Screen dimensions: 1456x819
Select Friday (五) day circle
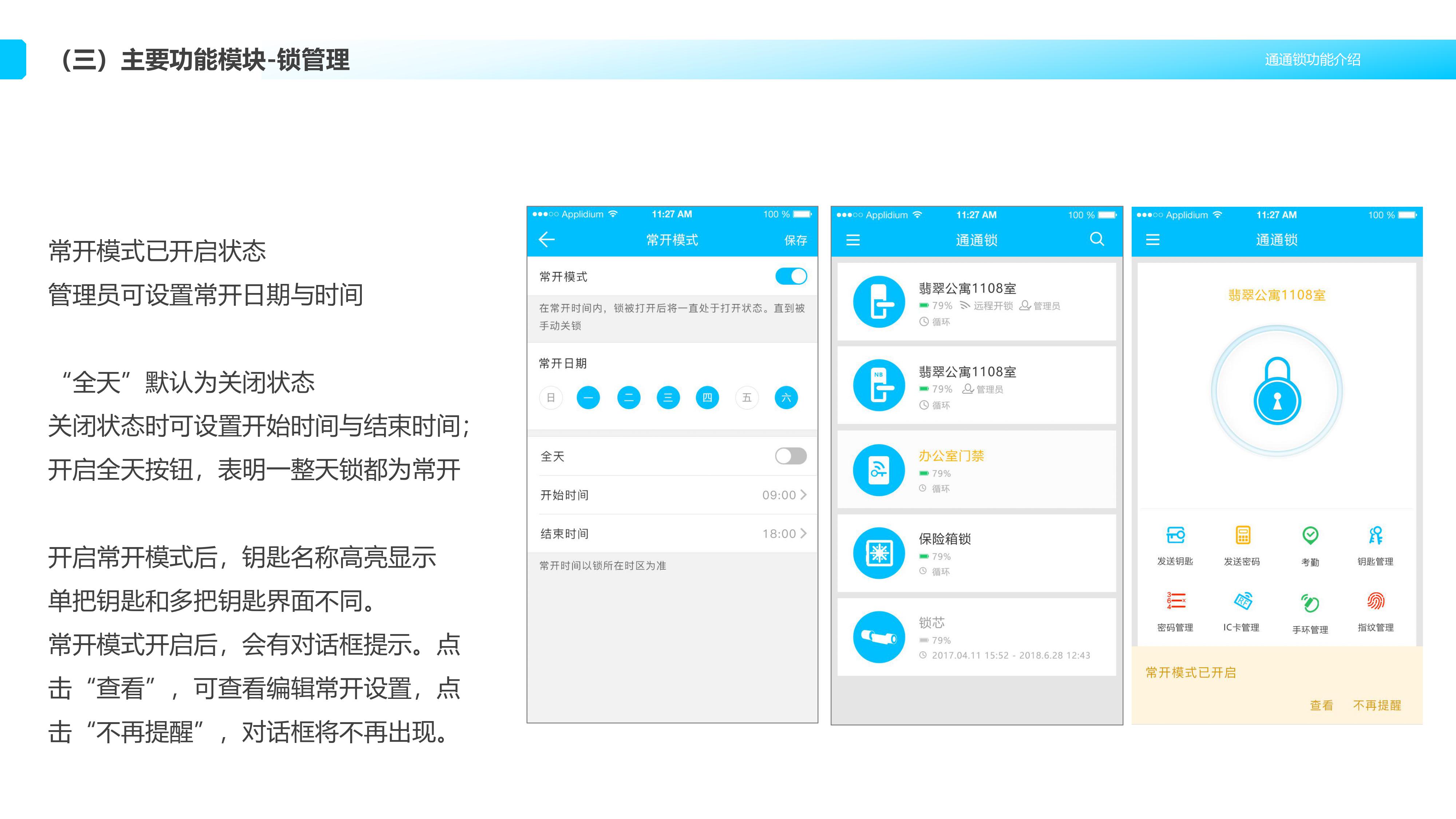pos(747,398)
